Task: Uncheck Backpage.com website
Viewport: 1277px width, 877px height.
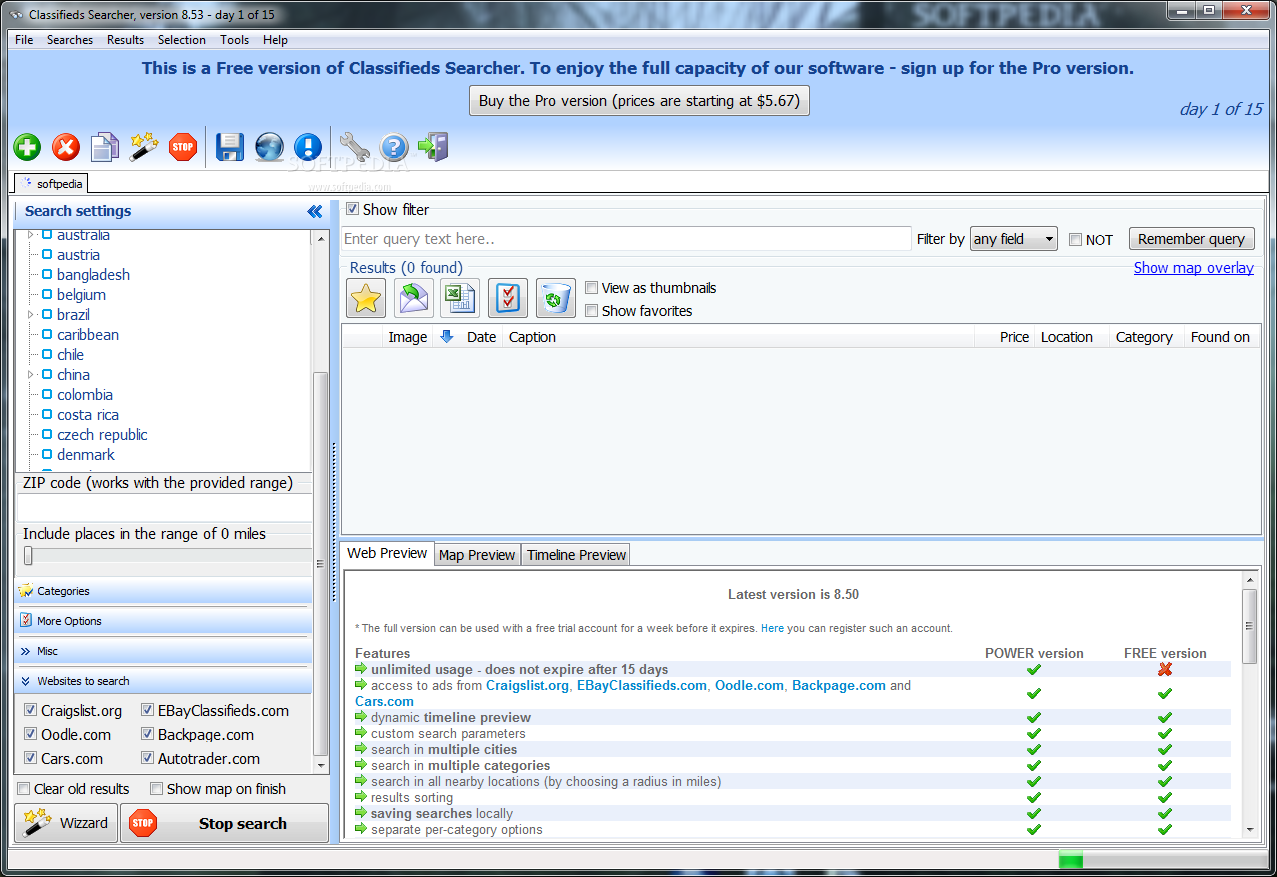Action: (x=148, y=735)
